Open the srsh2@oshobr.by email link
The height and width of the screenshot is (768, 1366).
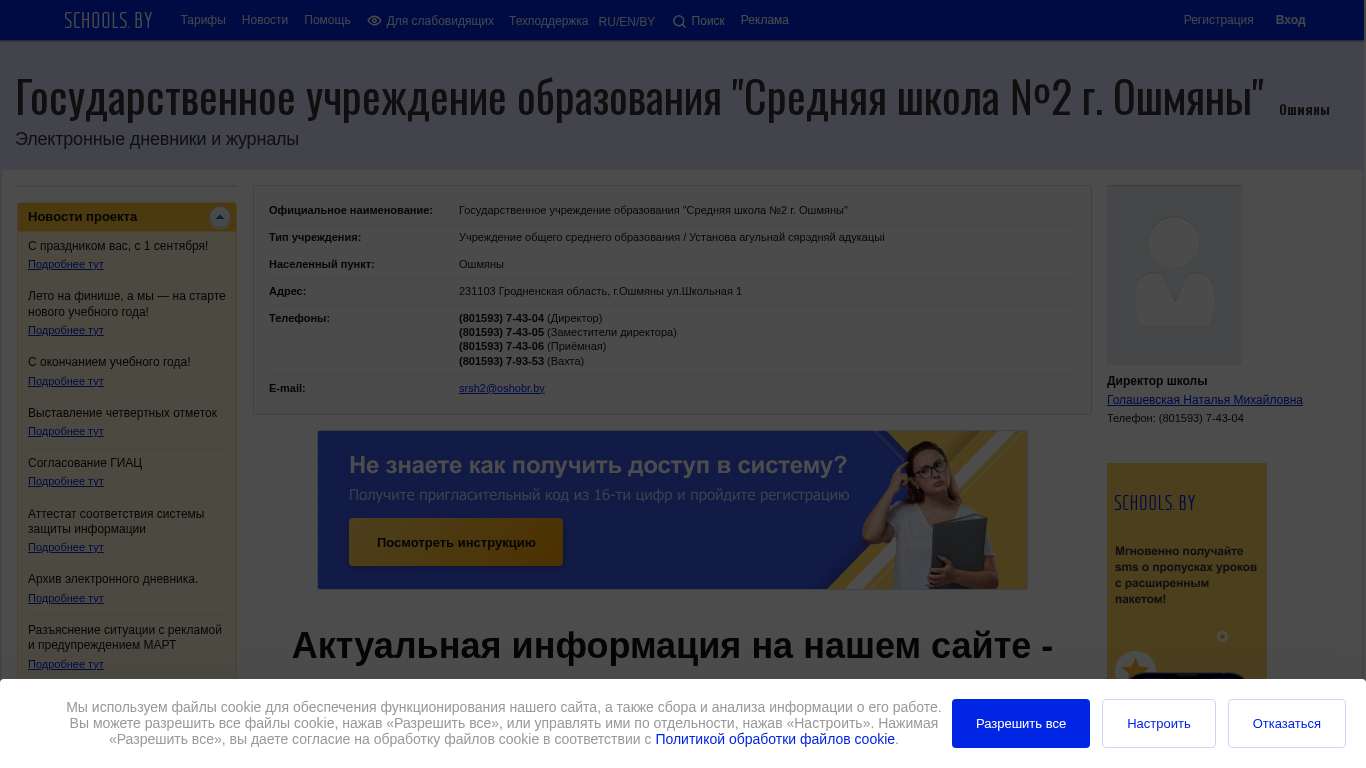point(502,388)
